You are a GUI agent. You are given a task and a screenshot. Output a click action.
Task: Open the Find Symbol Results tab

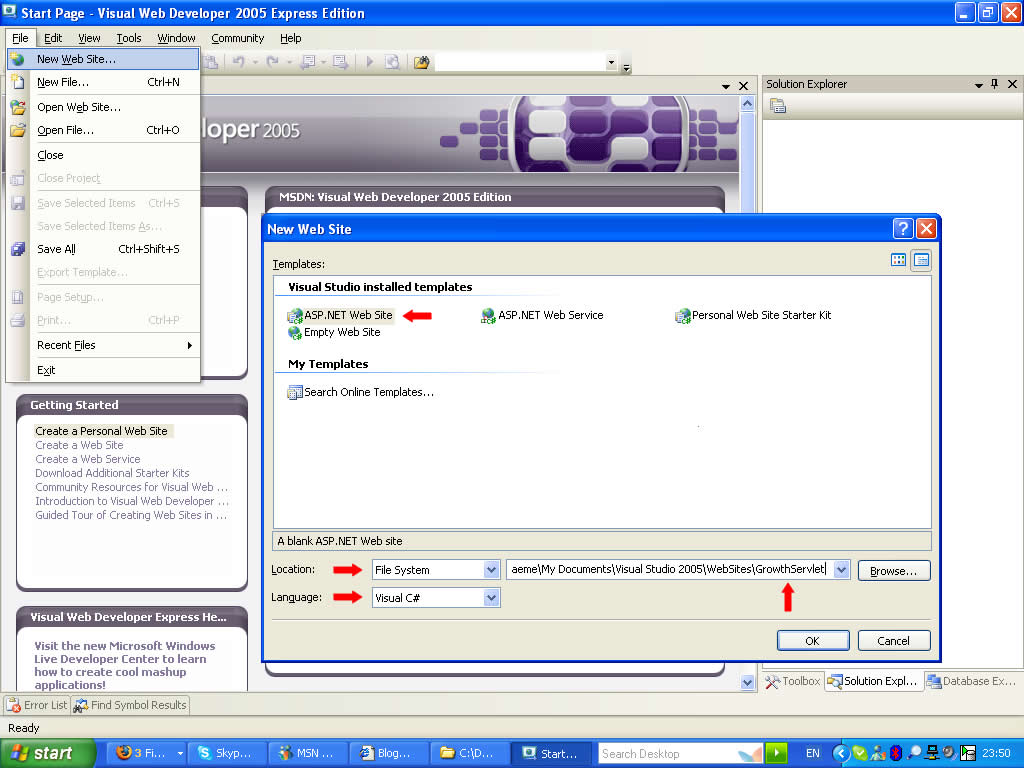coord(131,705)
